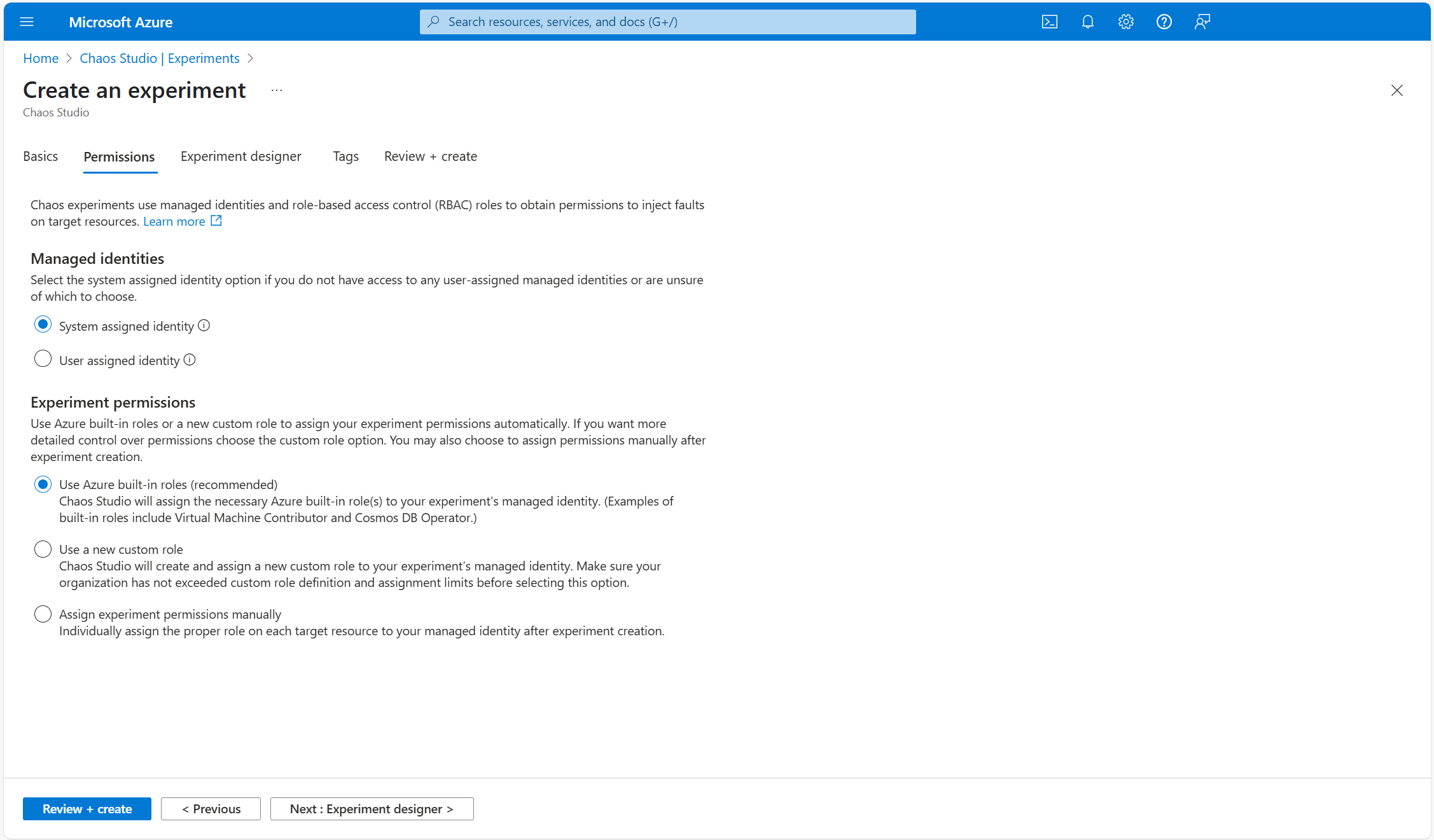Viewport: 1434px width, 840px height.
Task: Open Cloud Shell from the top bar
Action: (x=1049, y=22)
